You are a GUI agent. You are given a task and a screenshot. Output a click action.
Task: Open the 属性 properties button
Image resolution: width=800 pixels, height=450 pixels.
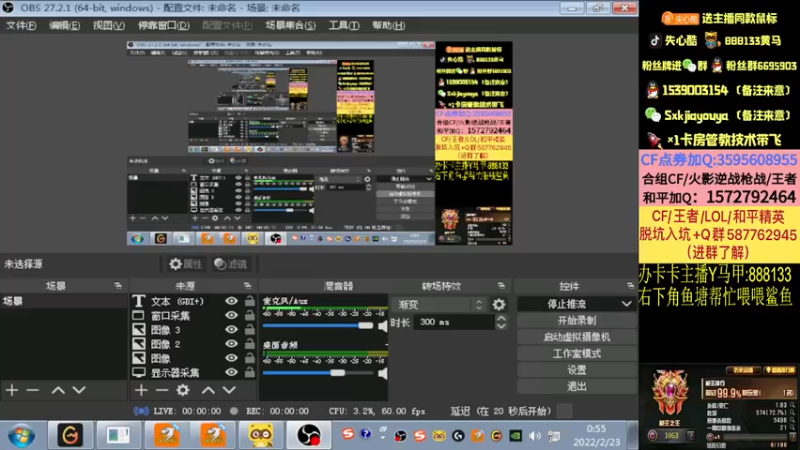tap(186, 264)
